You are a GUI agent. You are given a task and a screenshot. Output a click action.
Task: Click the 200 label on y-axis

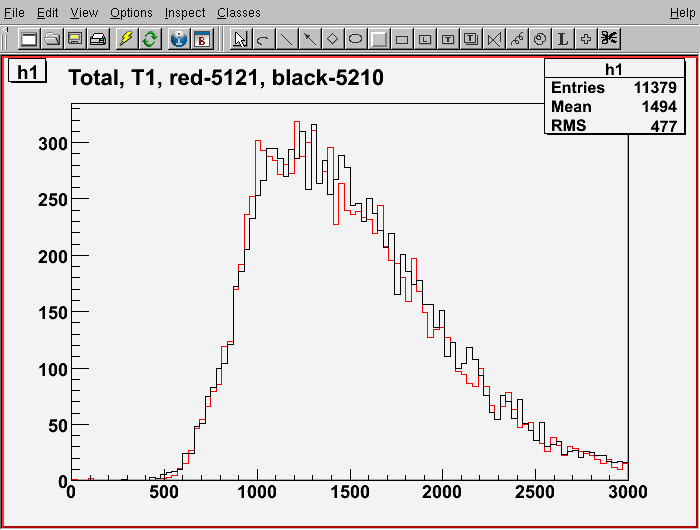(x=53, y=257)
